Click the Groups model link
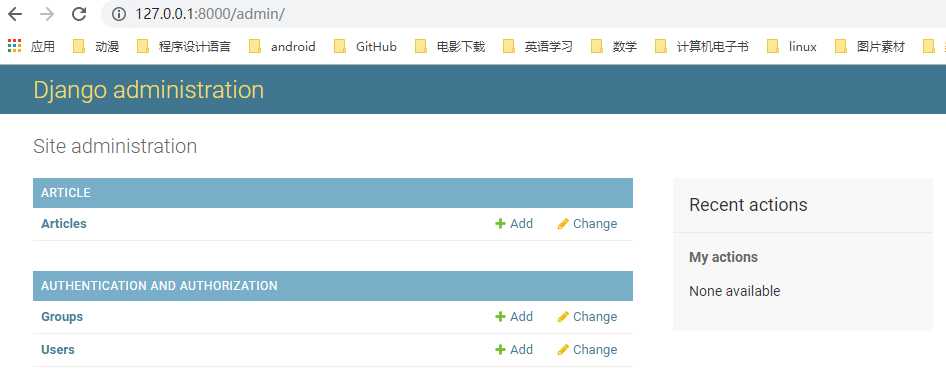 pyautogui.click(x=62, y=316)
